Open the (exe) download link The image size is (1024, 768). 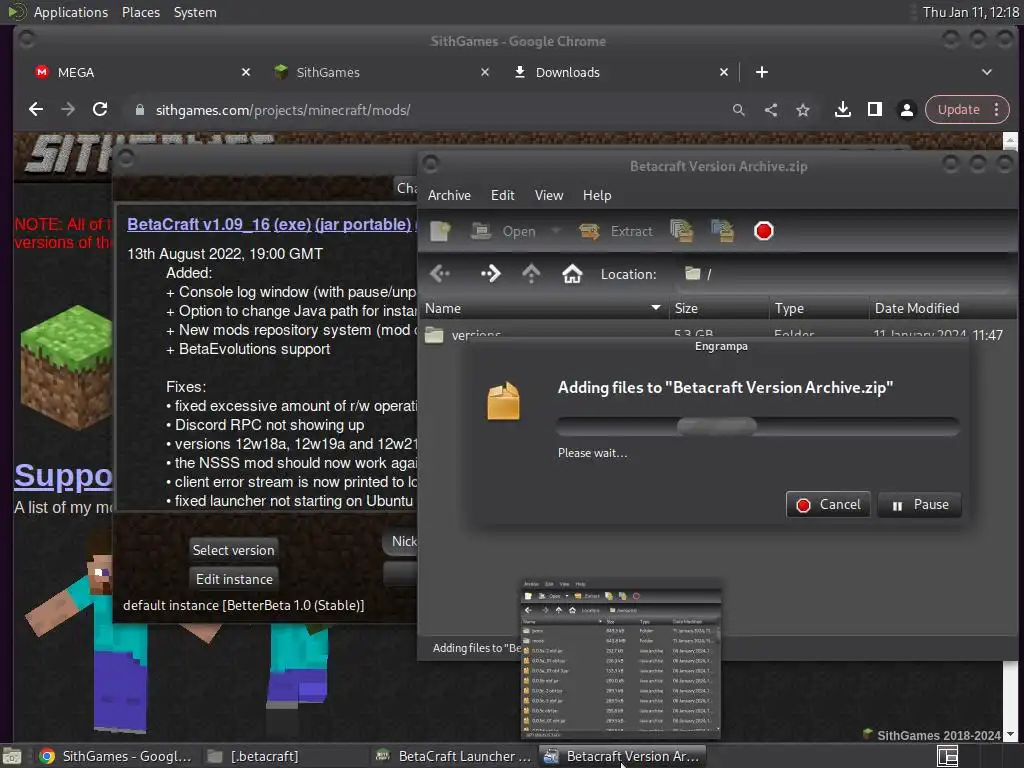tap(292, 224)
